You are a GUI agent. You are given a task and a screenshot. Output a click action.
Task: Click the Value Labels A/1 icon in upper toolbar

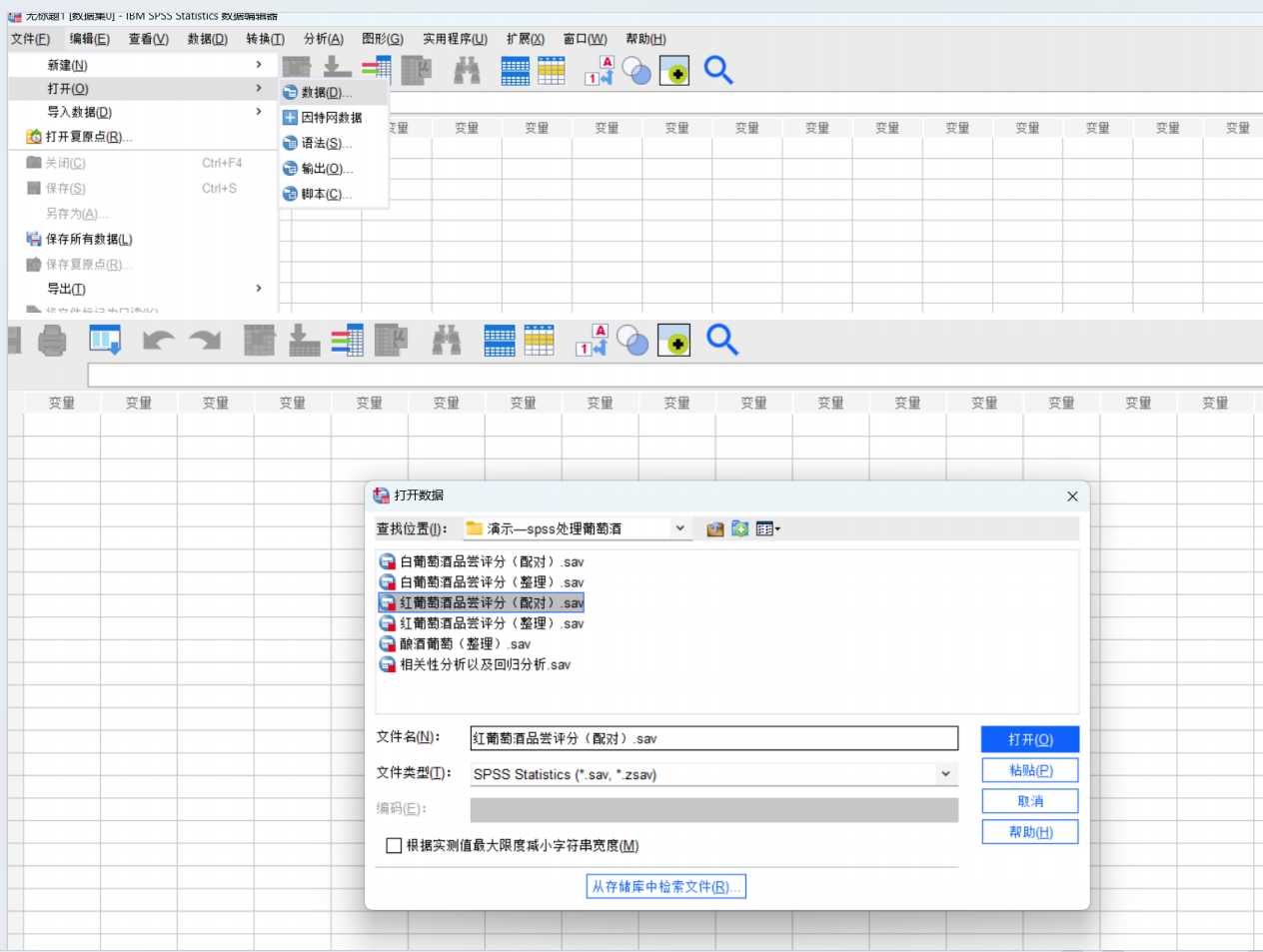click(599, 70)
